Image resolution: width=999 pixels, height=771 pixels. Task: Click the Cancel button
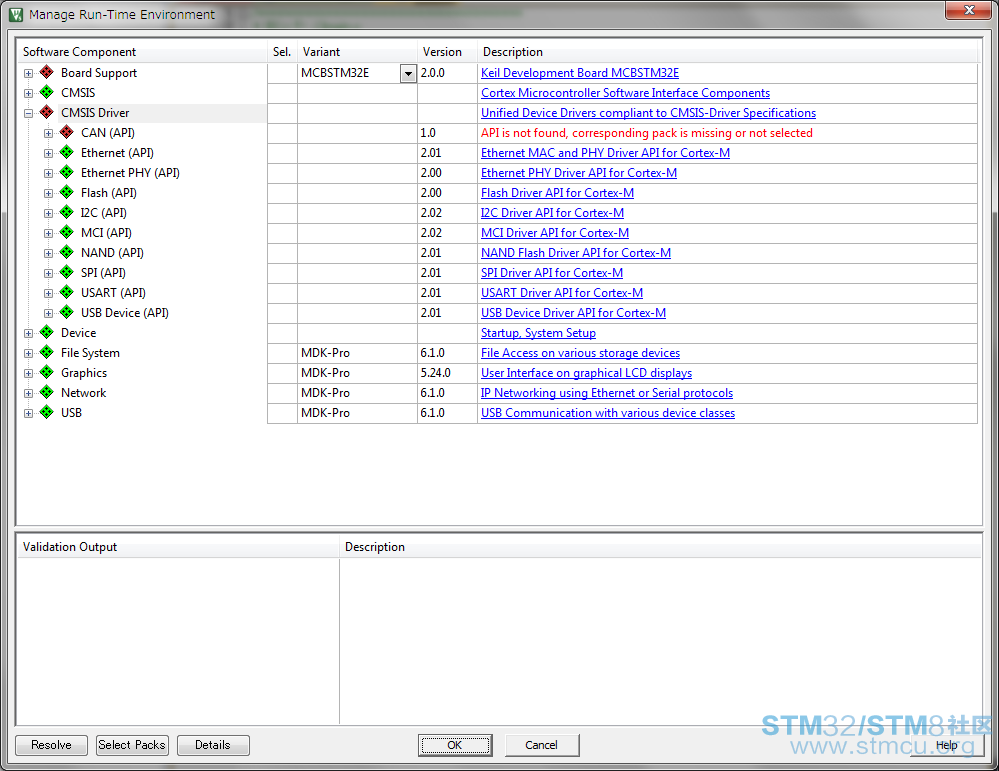542,745
